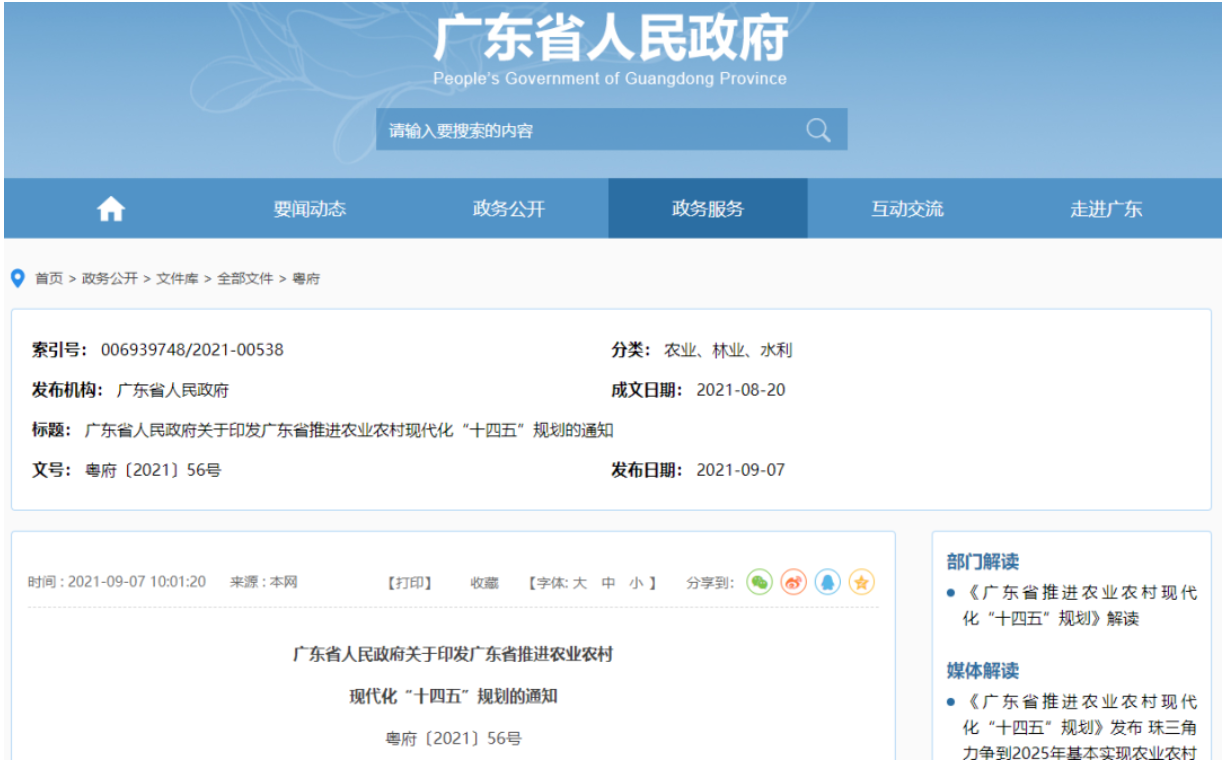Image resolution: width=1227 pixels, height=775 pixels.
Task: Open 文件库 breadcrumb link
Action: 177,279
